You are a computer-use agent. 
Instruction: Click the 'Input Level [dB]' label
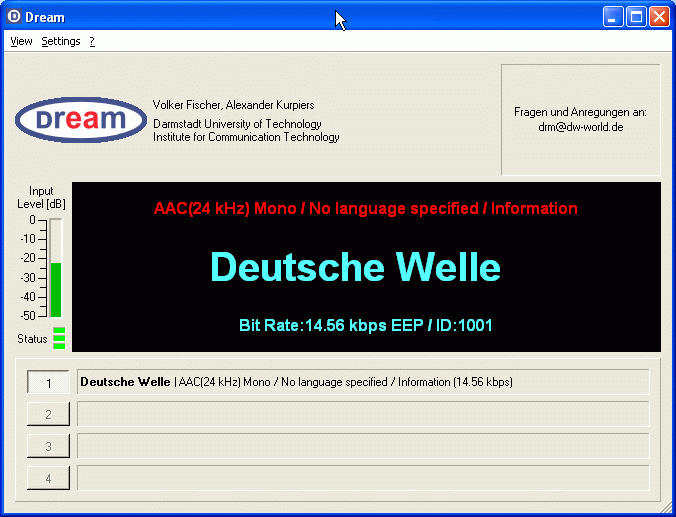click(x=41, y=197)
